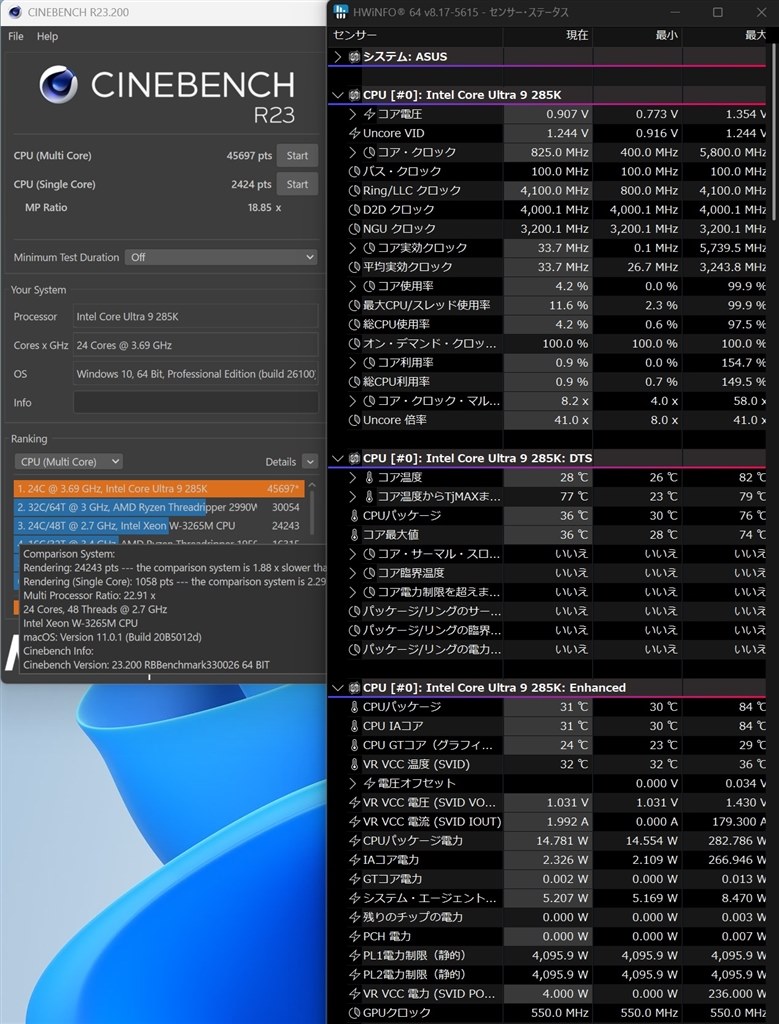Click the 現在 column header
779x1024 pixels.
pyautogui.click(x=577, y=35)
